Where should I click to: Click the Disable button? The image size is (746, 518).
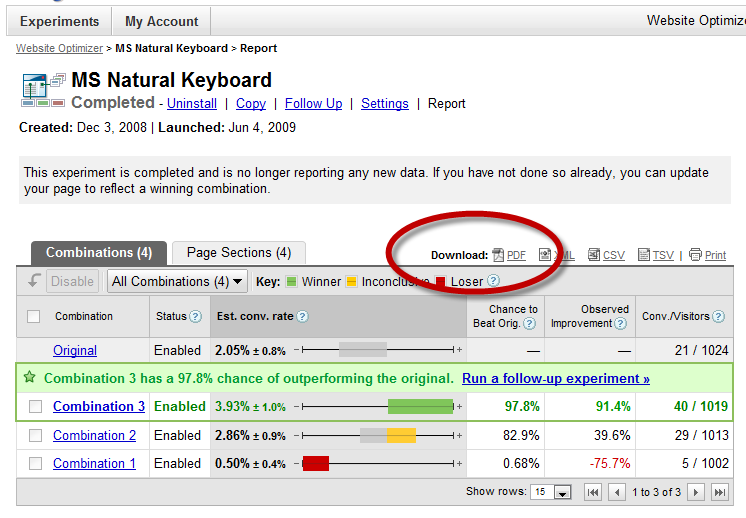click(72, 281)
